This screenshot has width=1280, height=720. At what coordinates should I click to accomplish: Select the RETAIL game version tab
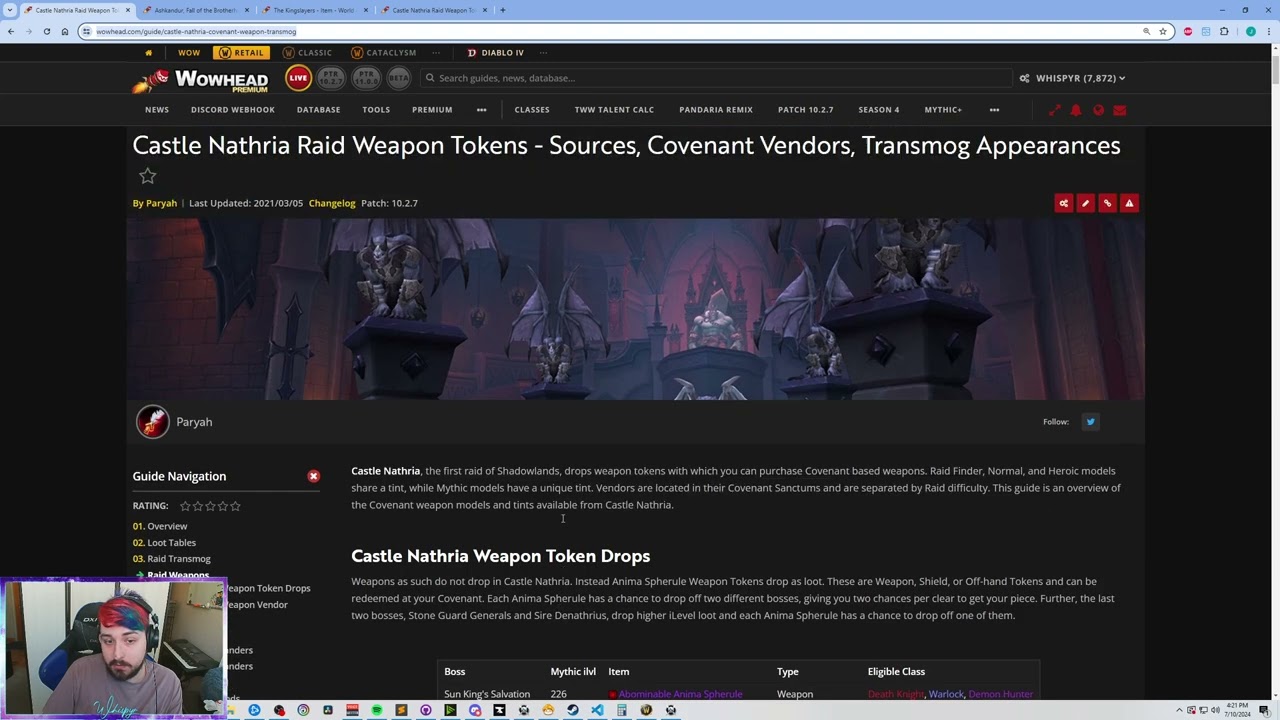pyautogui.click(x=241, y=53)
